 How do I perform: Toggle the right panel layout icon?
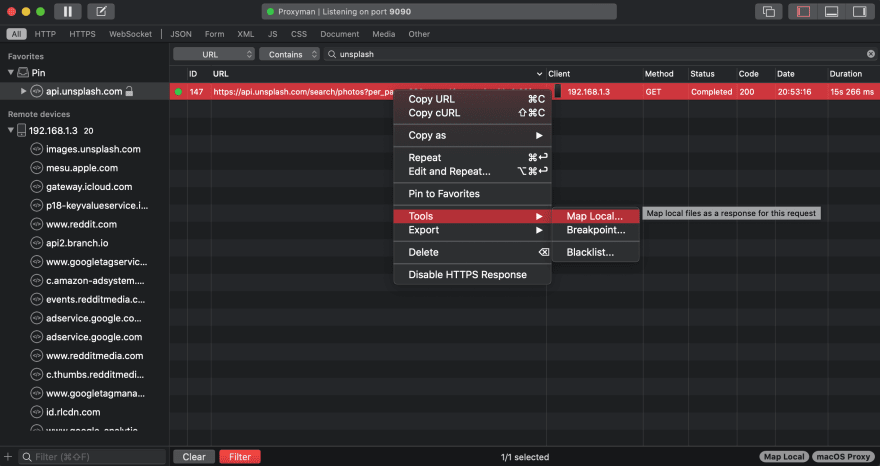[x=859, y=11]
